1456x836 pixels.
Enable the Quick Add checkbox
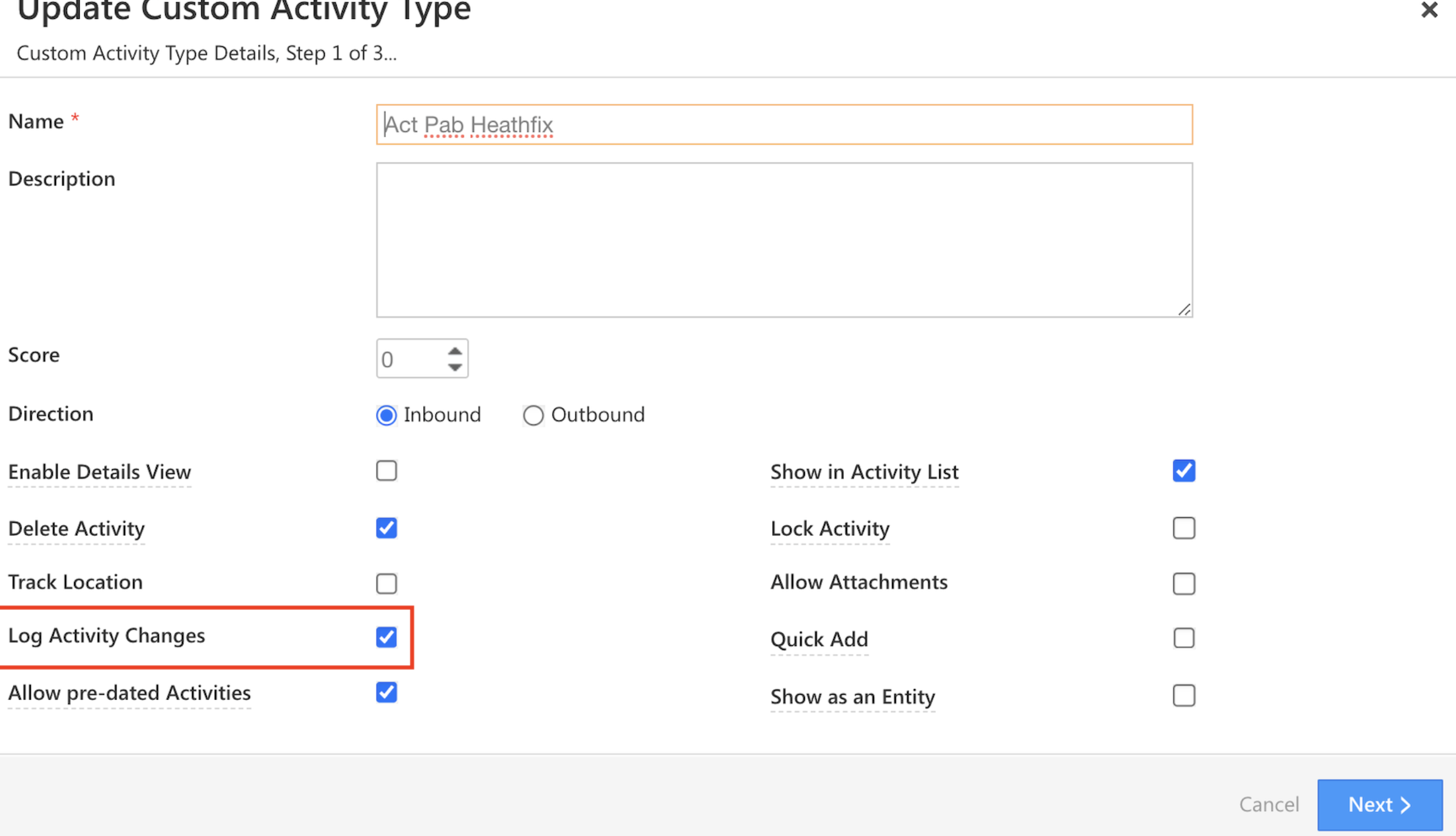(x=1184, y=638)
